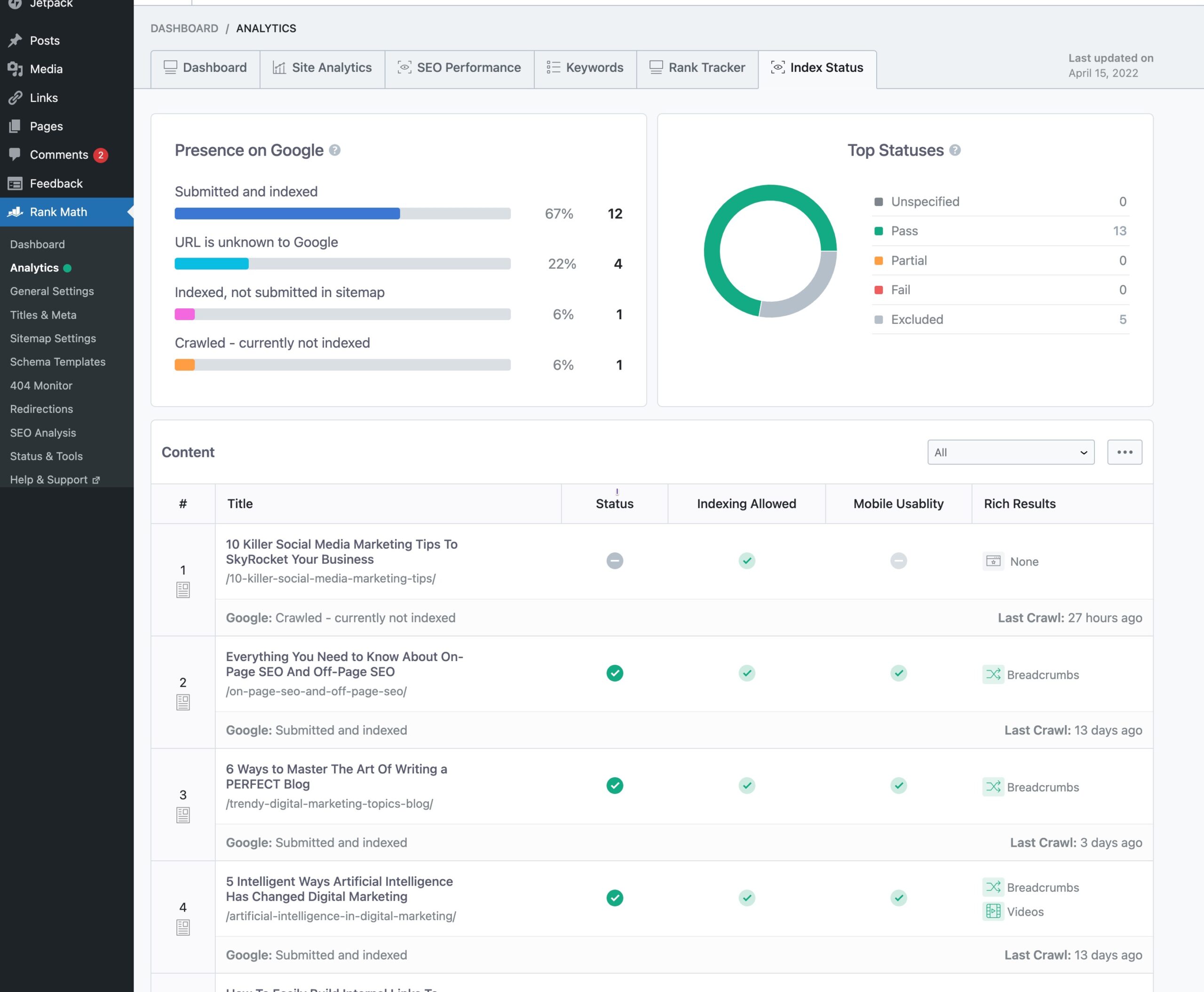Click the Breadcrumbs rich result icon in row 2
Viewport: 1204px width, 992px height.
click(993, 674)
